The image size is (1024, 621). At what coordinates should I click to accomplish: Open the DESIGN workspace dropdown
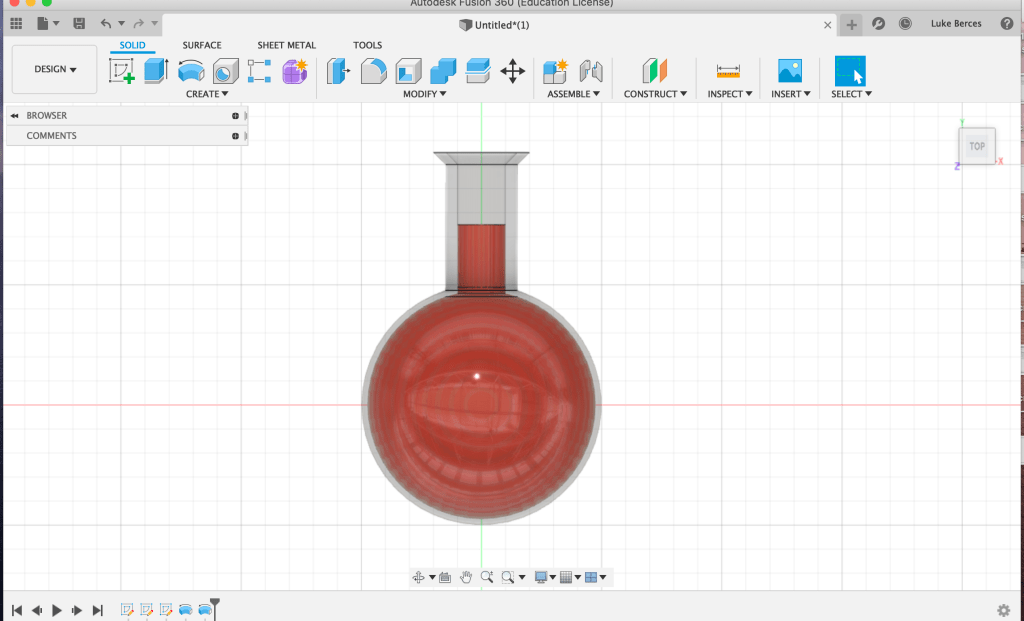pyautogui.click(x=55, y=70)
